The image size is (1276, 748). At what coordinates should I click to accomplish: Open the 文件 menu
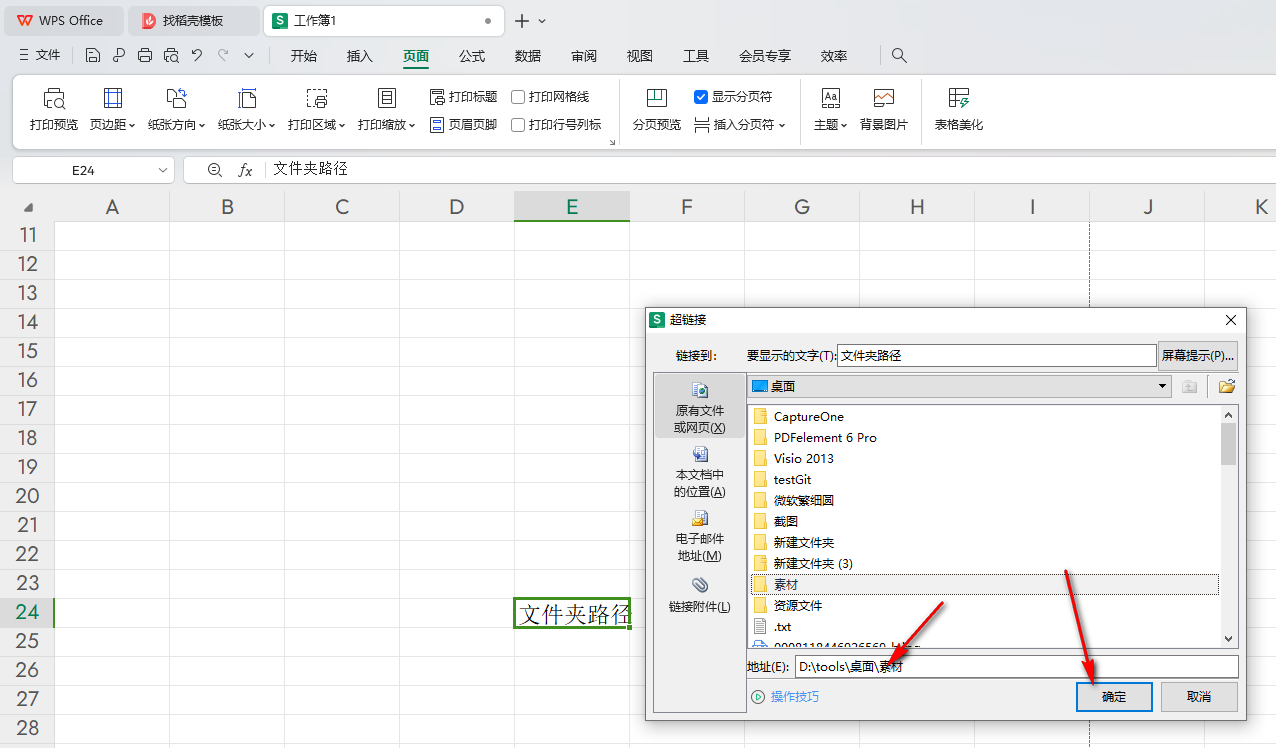(x=40, y=55)
